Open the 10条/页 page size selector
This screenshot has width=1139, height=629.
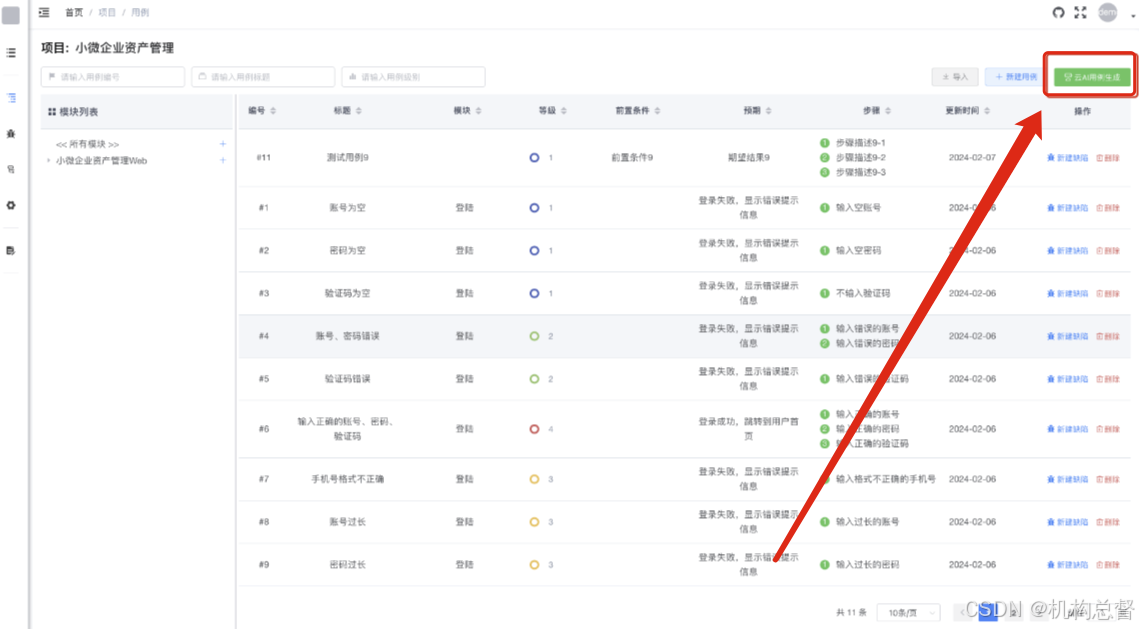[909, 613]
